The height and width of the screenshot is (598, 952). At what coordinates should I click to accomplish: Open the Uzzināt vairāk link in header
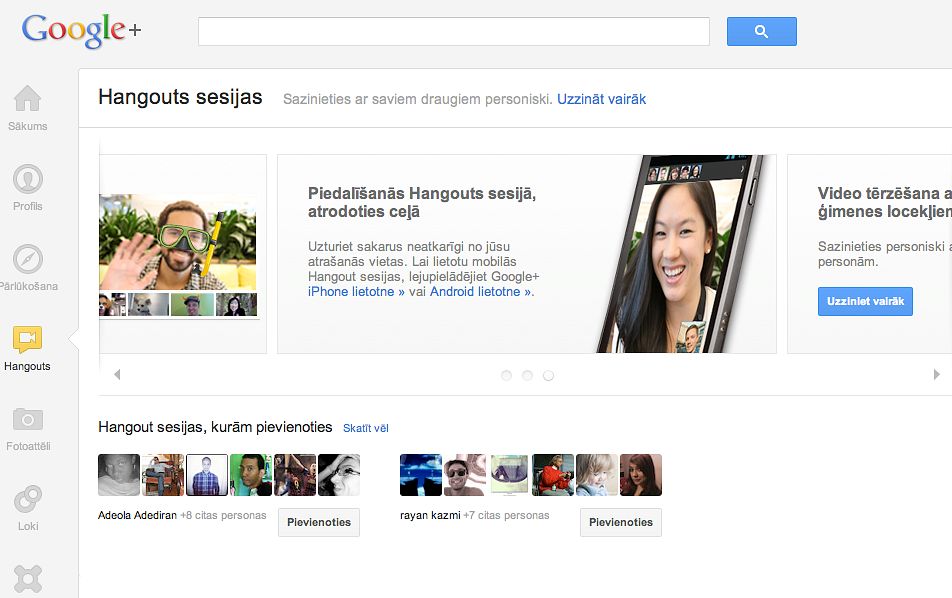coord(601,99)
